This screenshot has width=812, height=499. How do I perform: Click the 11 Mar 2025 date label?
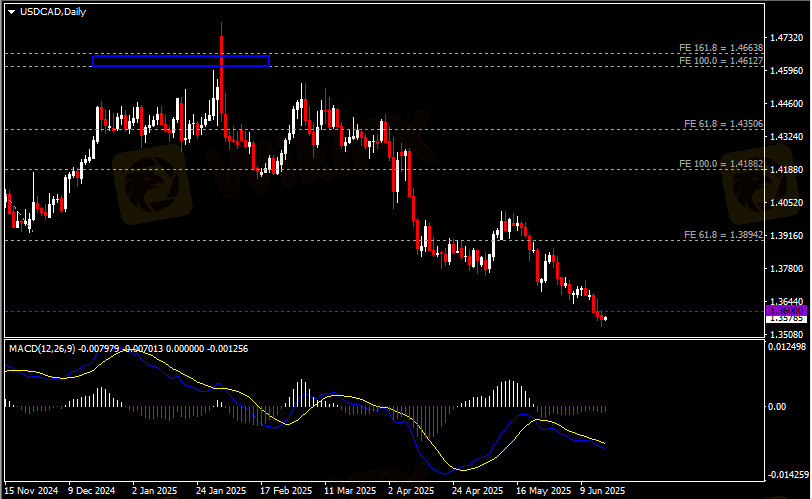350,490
